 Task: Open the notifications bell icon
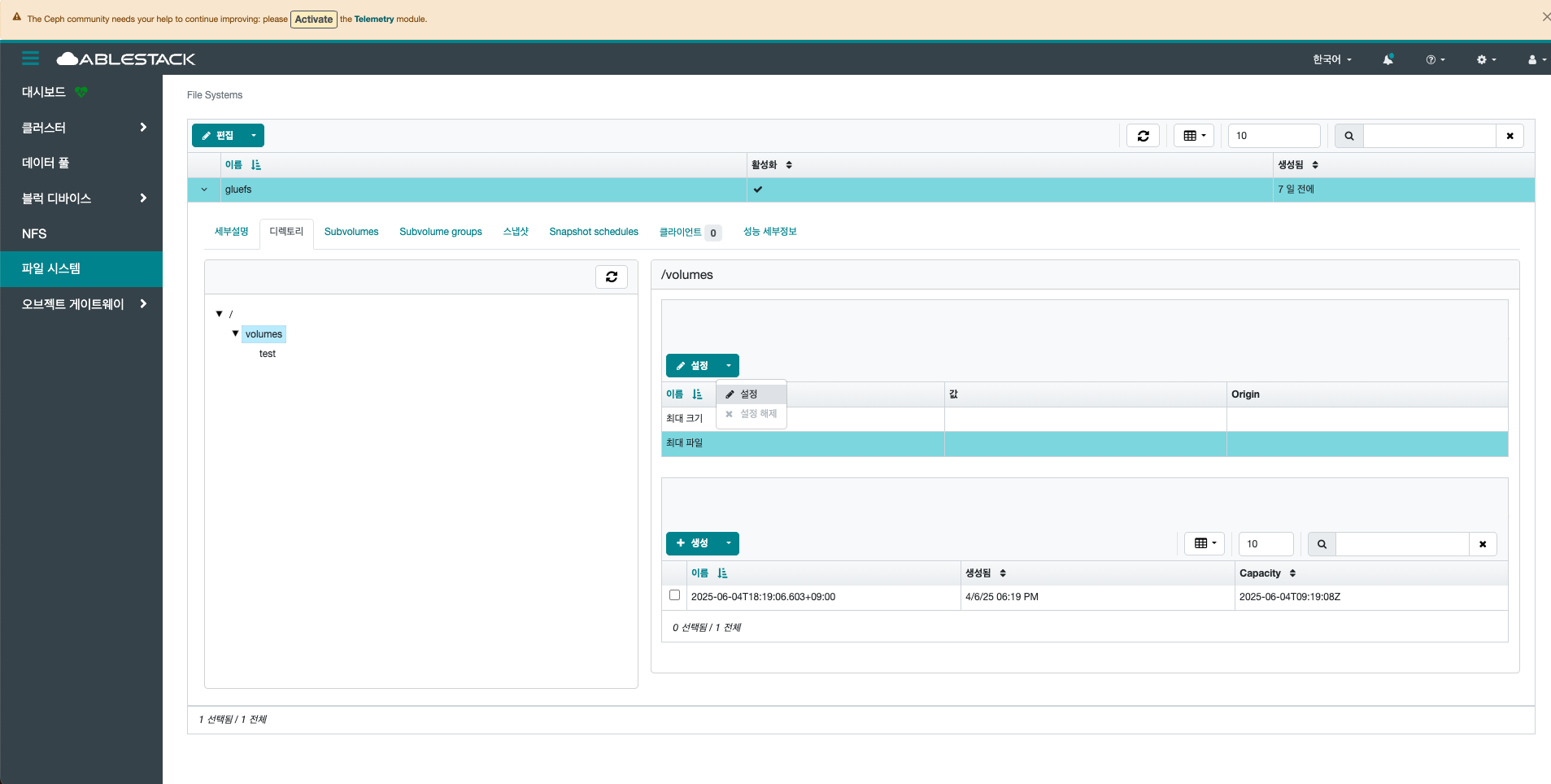(1388, 59)
